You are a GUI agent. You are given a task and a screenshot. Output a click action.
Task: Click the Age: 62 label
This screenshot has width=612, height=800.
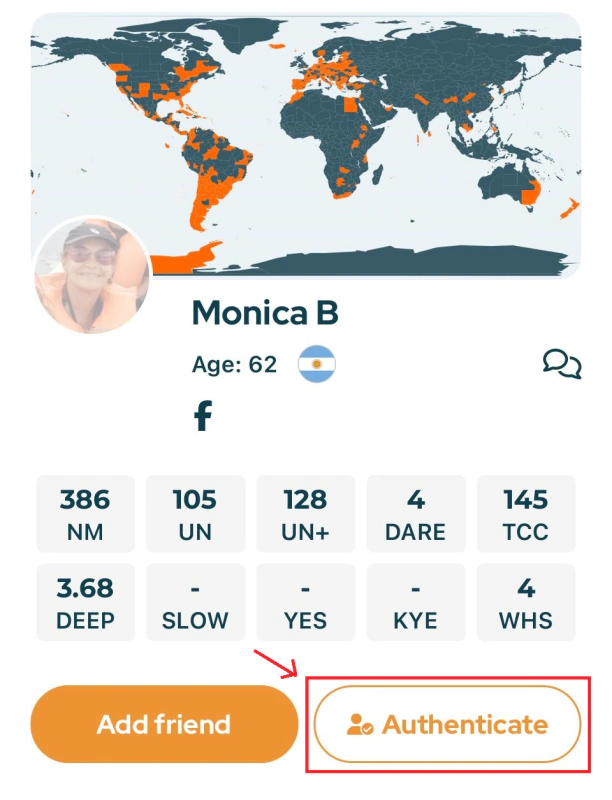click(234, 365)
